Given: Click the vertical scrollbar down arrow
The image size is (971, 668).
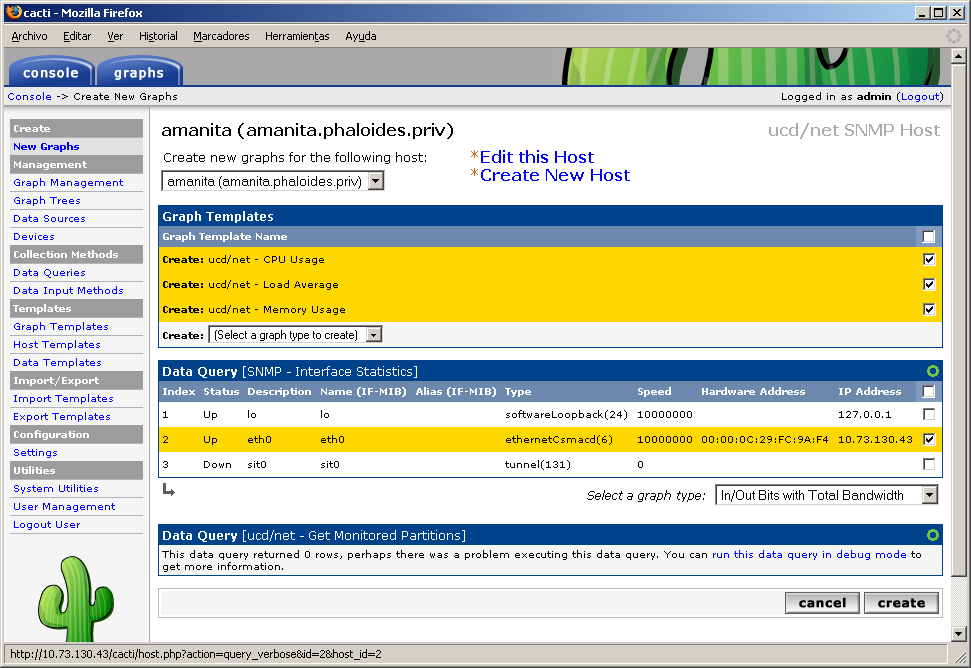Looking at the screenshot, I should tap(958, 633).
